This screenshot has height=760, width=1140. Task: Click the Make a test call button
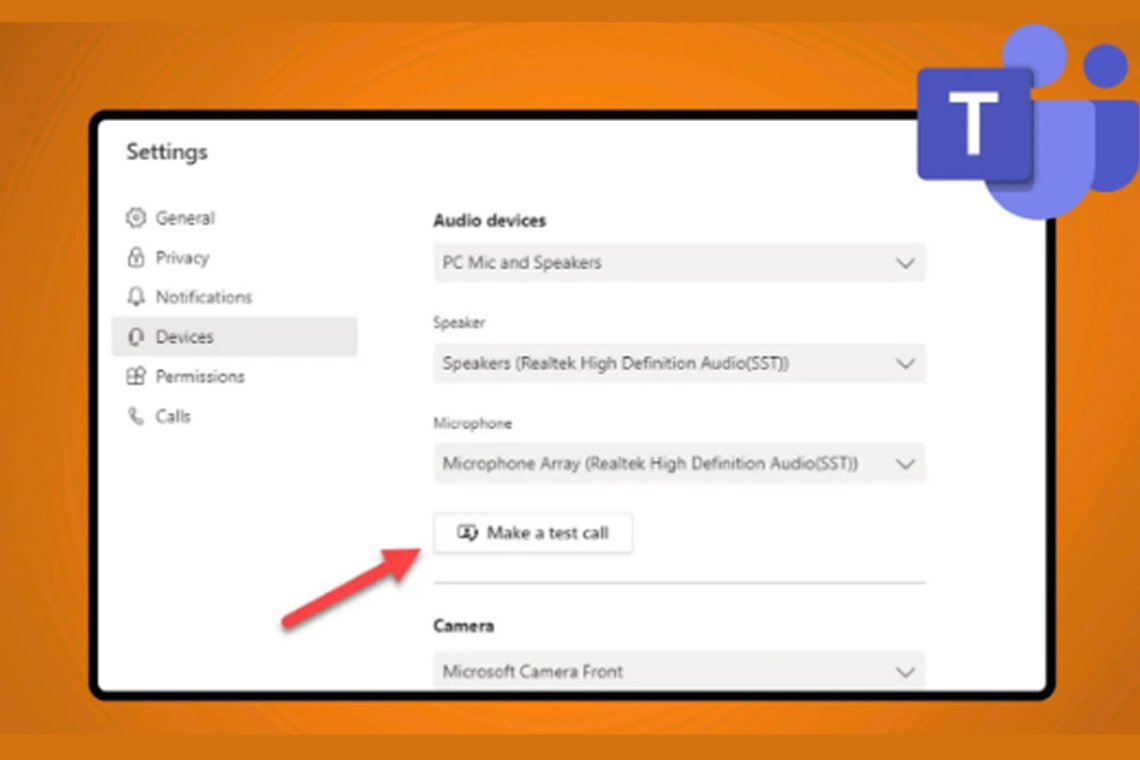[x=533, y=532]
